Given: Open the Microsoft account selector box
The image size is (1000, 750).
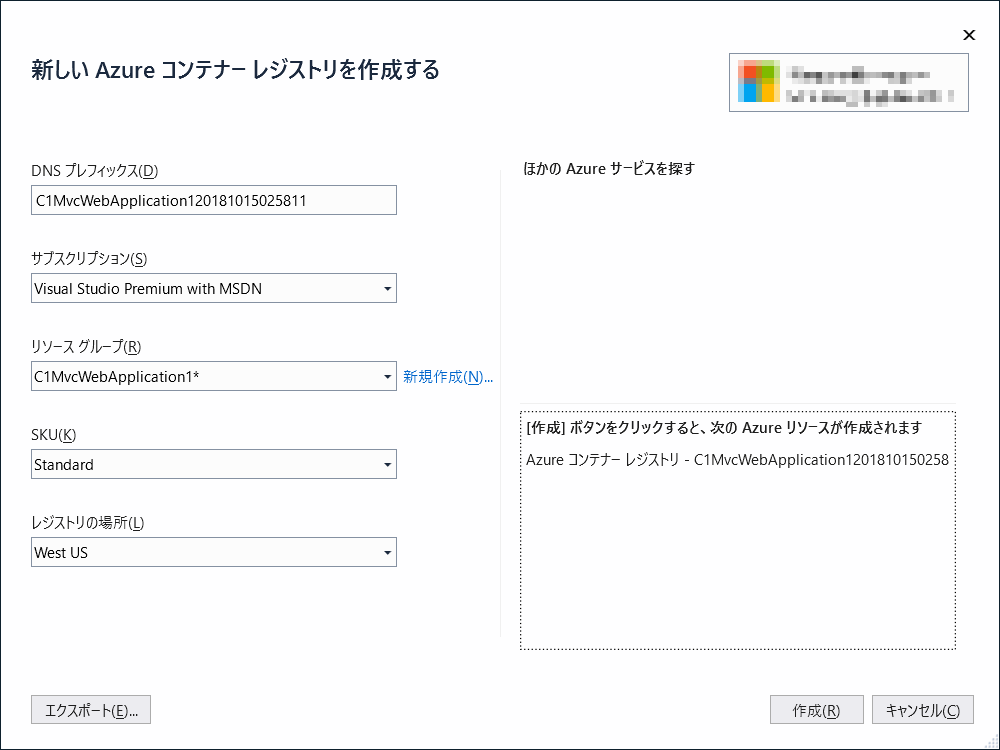Looking at the screenshot, I should click(x=849, y=83).
